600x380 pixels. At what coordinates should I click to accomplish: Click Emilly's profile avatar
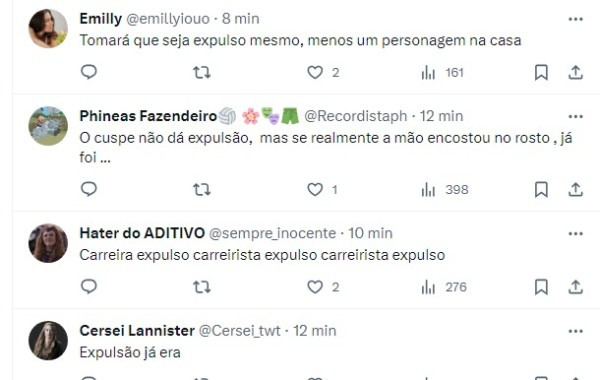[x=48, y=29]
